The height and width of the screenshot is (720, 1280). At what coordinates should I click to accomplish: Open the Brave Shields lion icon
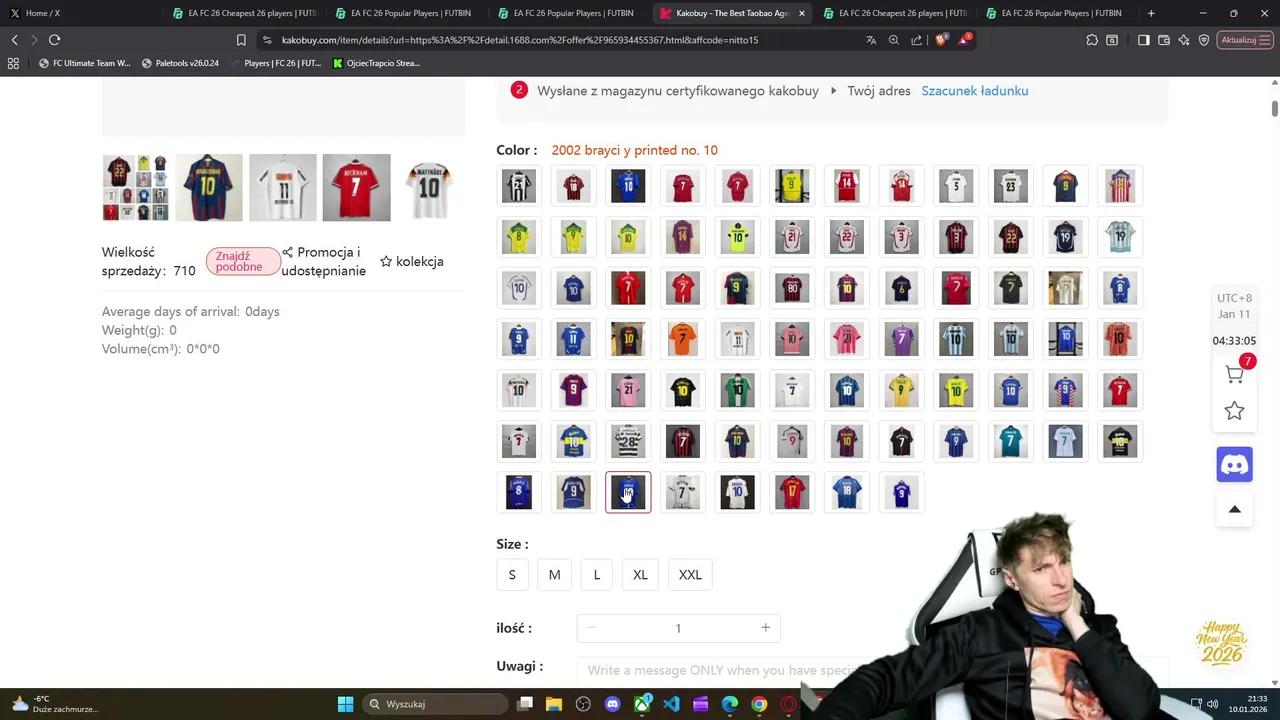(941, 40)
